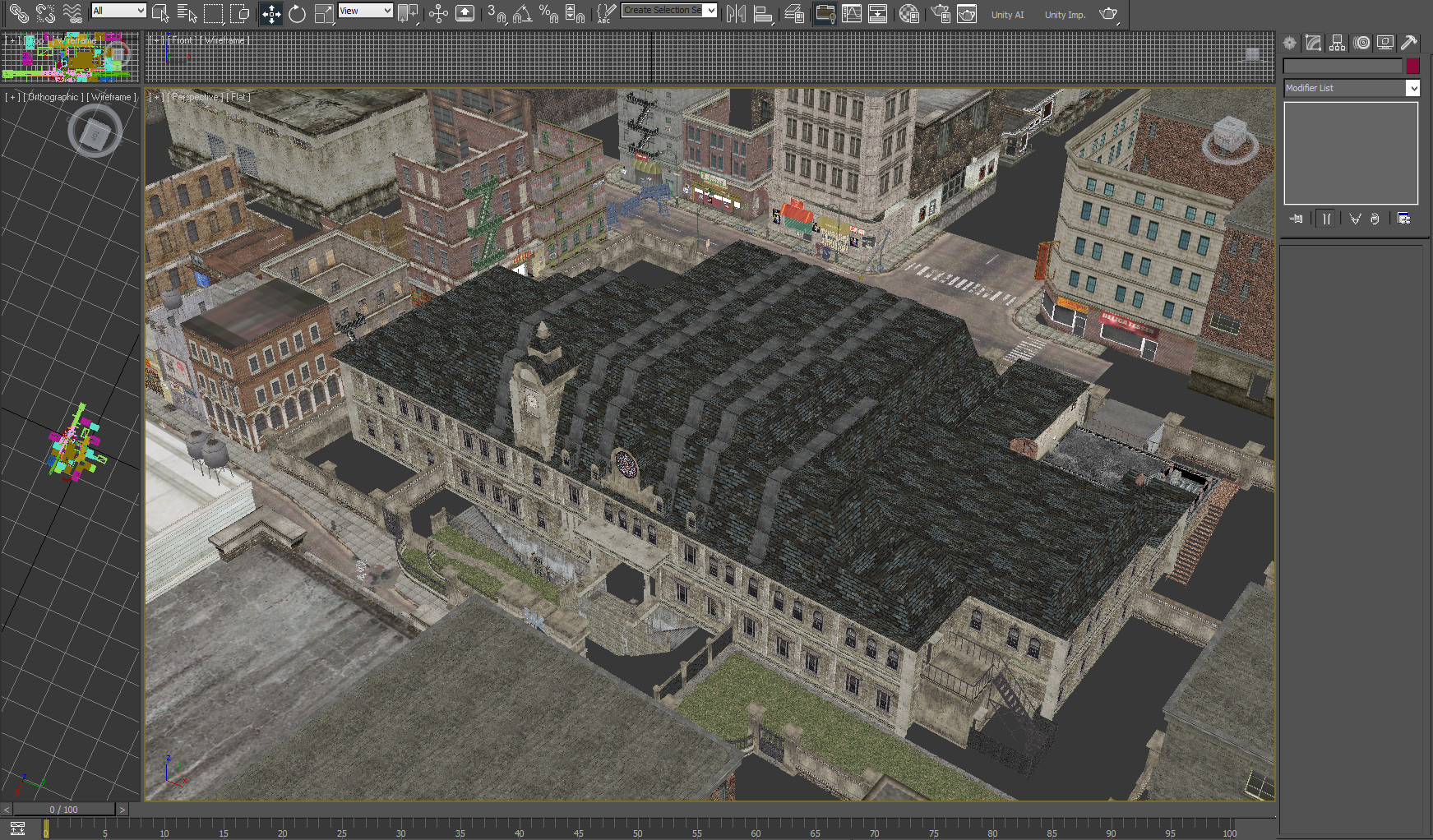
Task: Toggle the Pin Stack button
Action: click(1297, 219)
